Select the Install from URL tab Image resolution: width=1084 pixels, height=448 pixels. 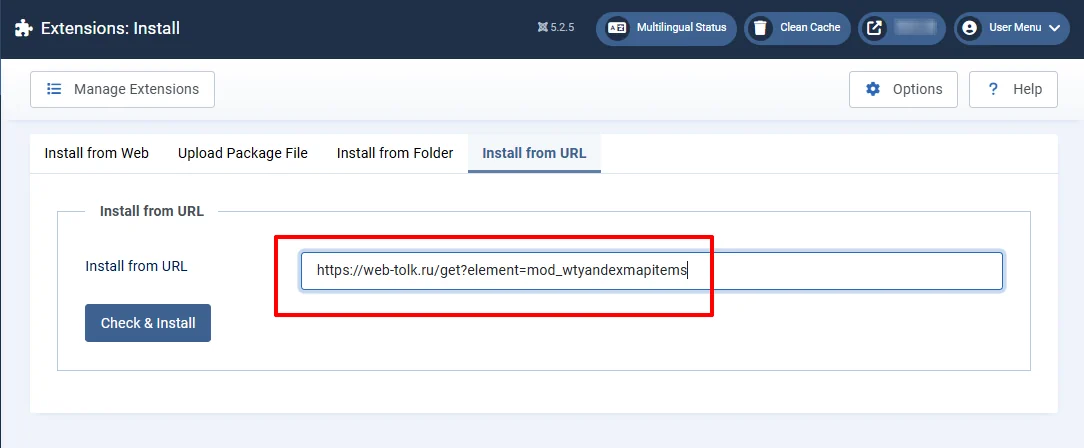tap(534, 153)
